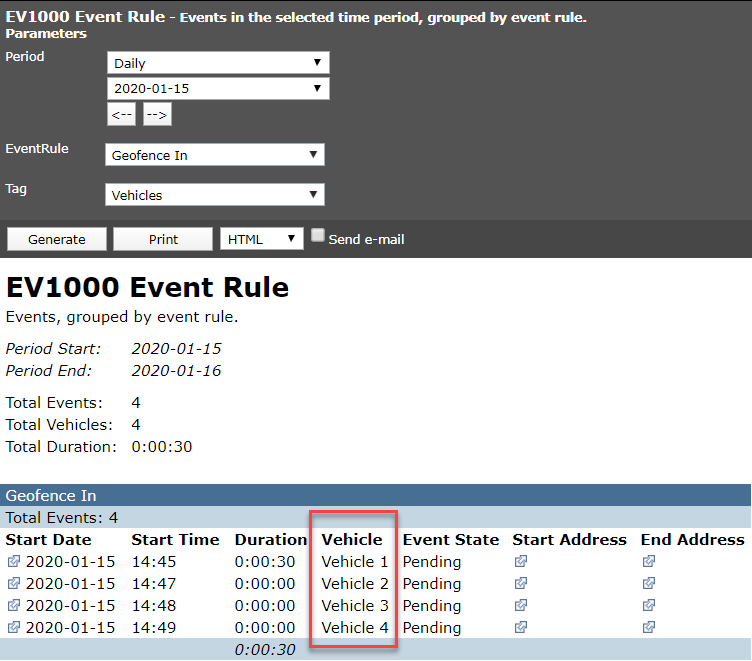
Task: Click the EV1000 Event Rule report heading
Action: tap(147, 287)
